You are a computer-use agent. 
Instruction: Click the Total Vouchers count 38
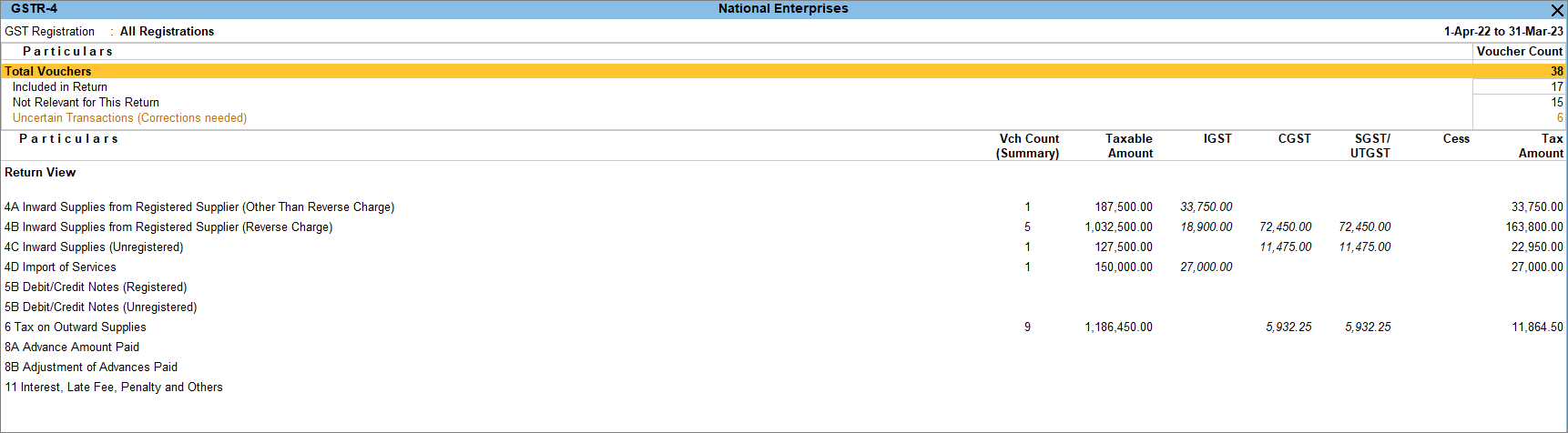click(1557, 71)
